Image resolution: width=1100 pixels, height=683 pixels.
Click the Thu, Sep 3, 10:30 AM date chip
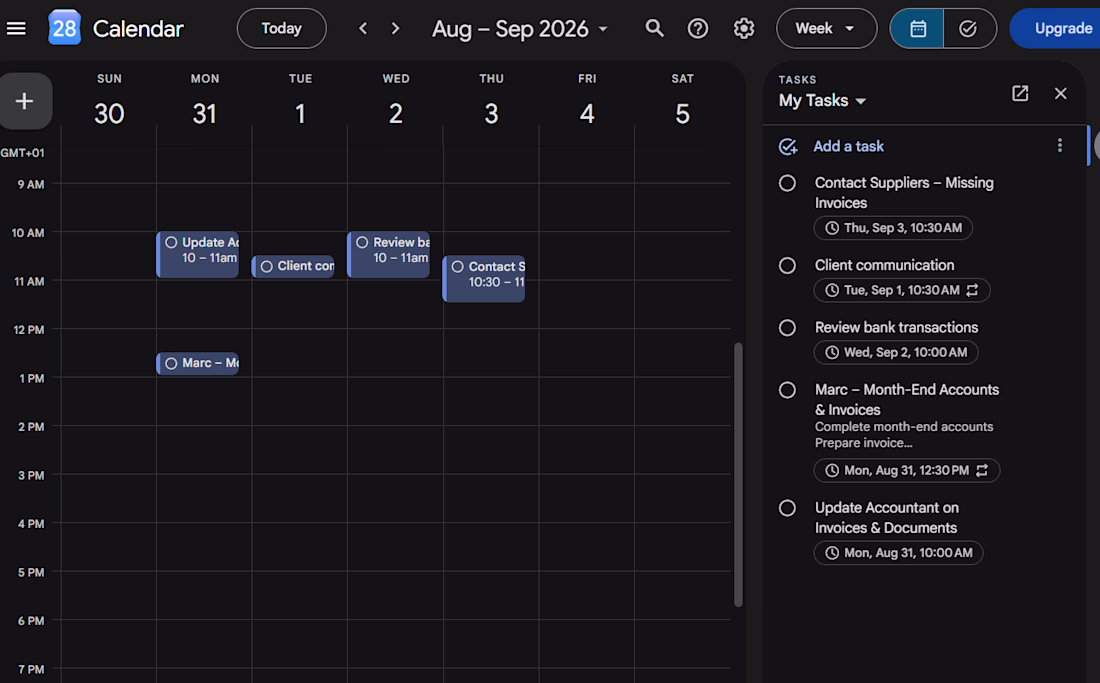coord(893,228)
